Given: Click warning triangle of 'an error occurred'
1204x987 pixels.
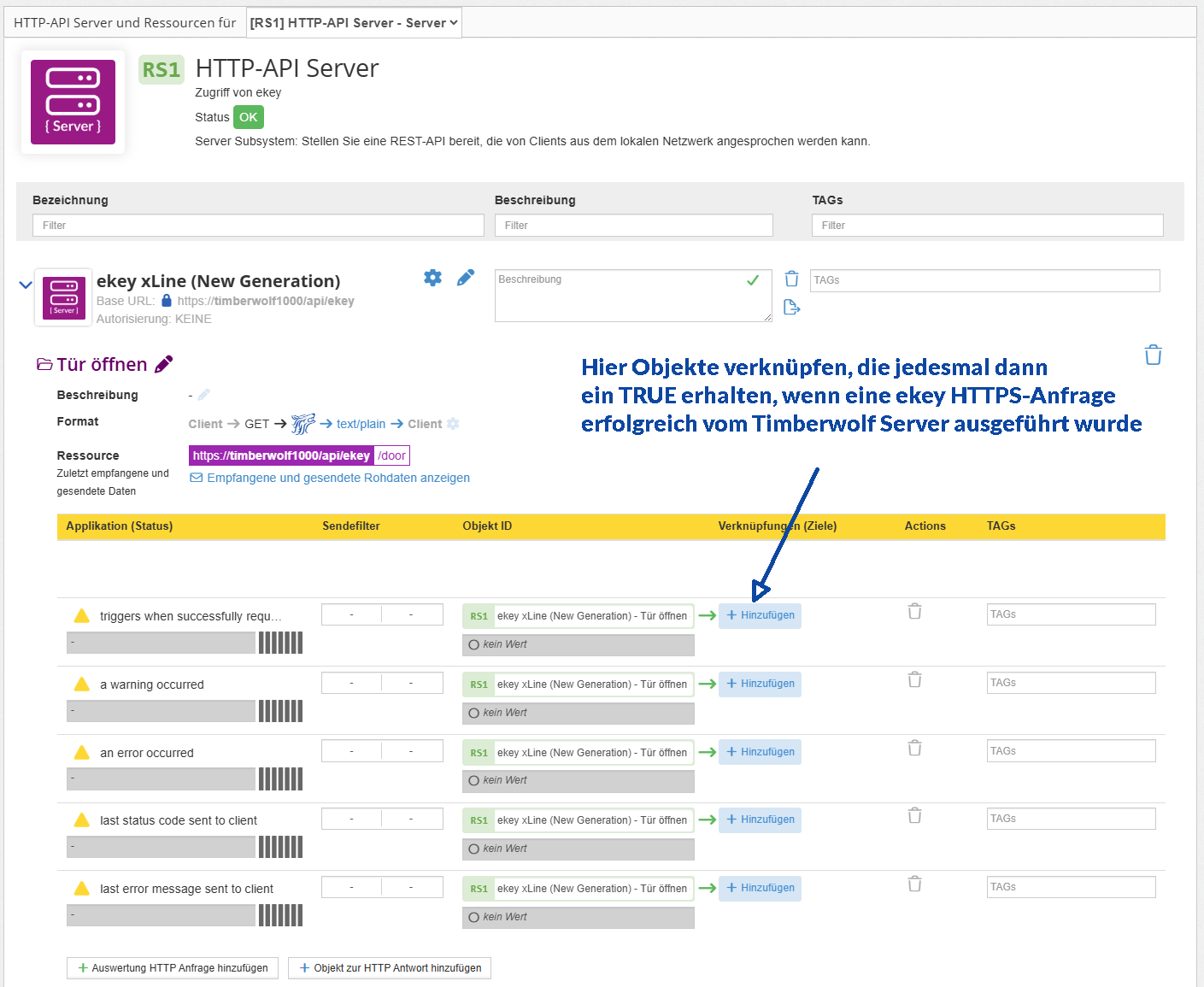Looking at the screenshot, I should [82, 752].
